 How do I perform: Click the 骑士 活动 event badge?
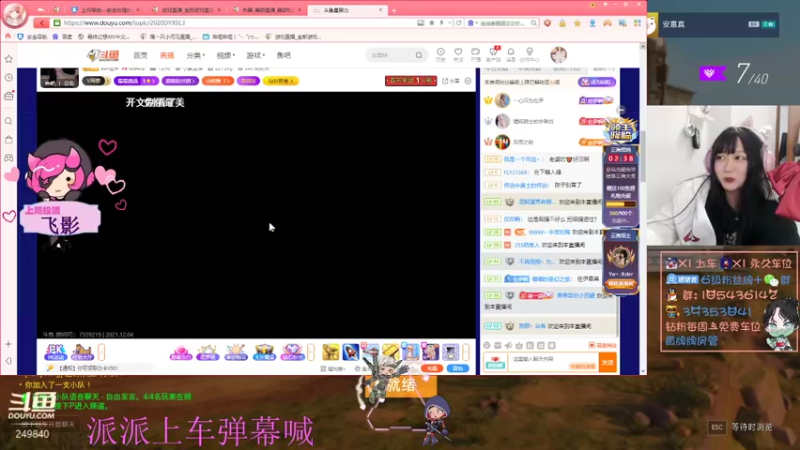(x=620, y=131)
